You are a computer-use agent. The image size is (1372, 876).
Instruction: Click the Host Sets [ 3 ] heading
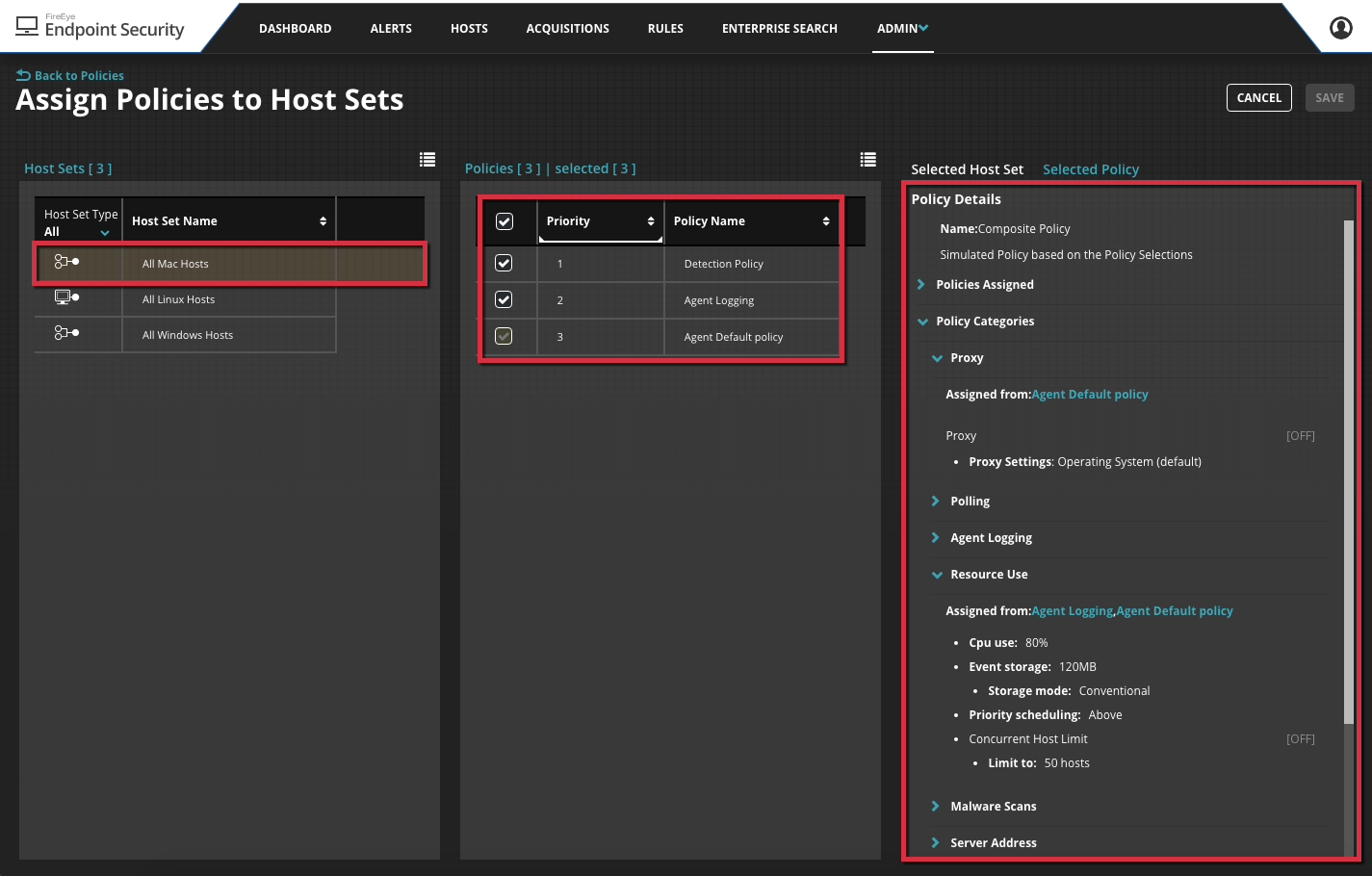tap(67, 168)
